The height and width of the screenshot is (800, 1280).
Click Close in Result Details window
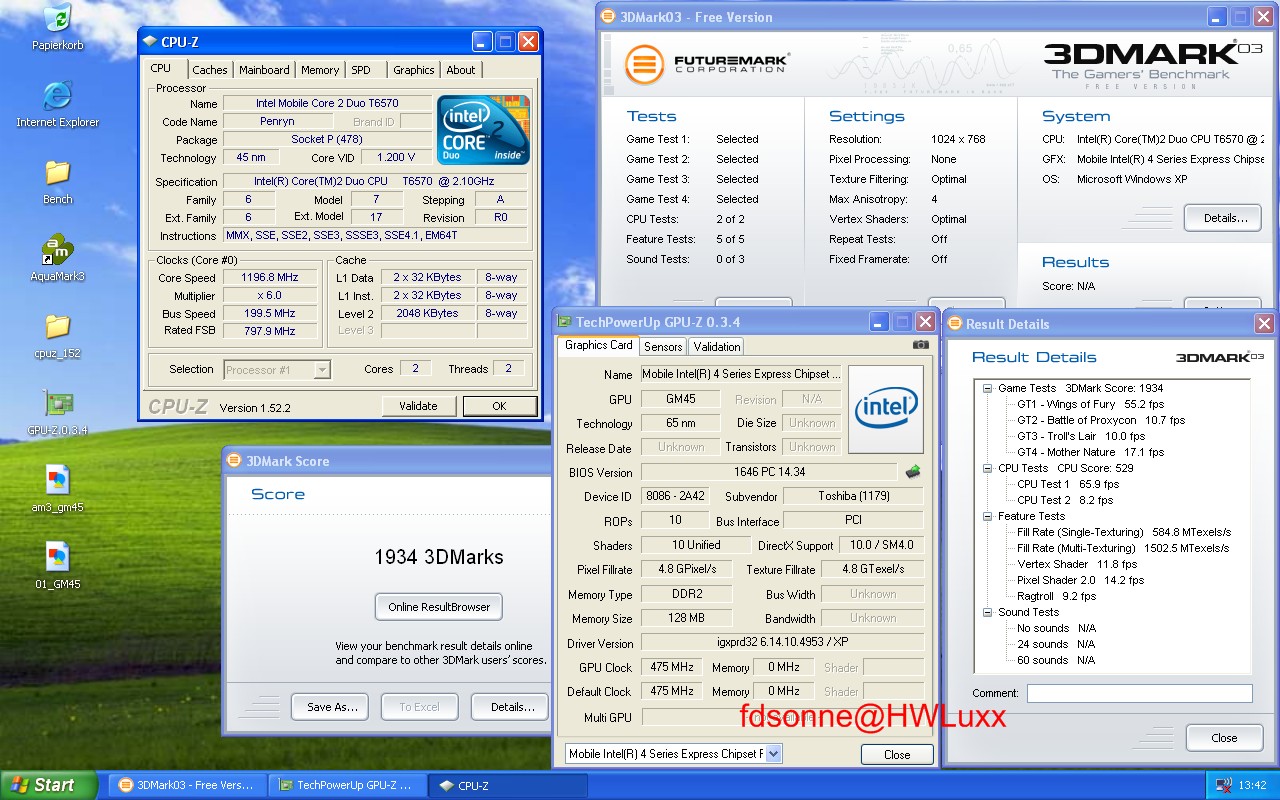1224,738
